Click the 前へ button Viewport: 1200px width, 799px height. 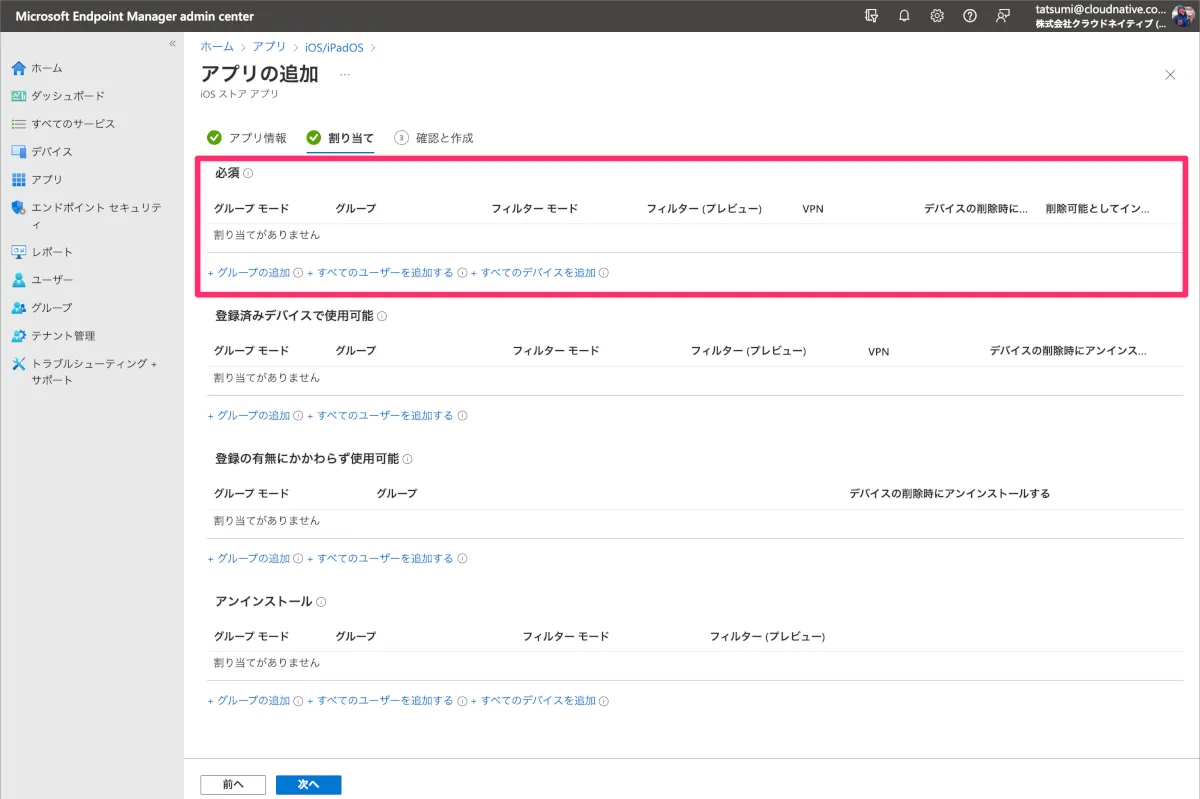point(233,785)
